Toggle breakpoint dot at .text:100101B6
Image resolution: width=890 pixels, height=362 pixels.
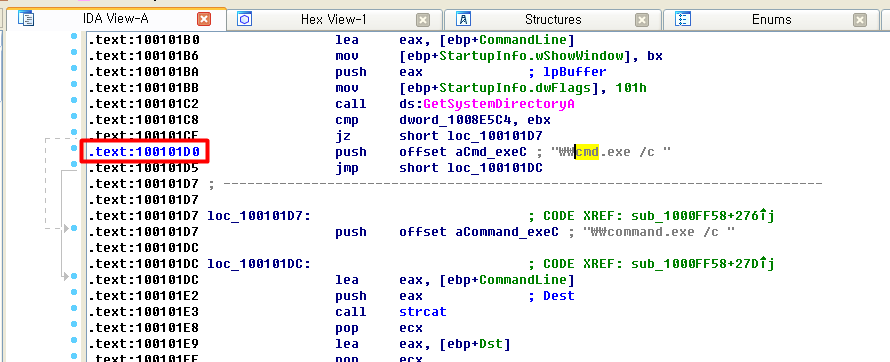[74, 52]
